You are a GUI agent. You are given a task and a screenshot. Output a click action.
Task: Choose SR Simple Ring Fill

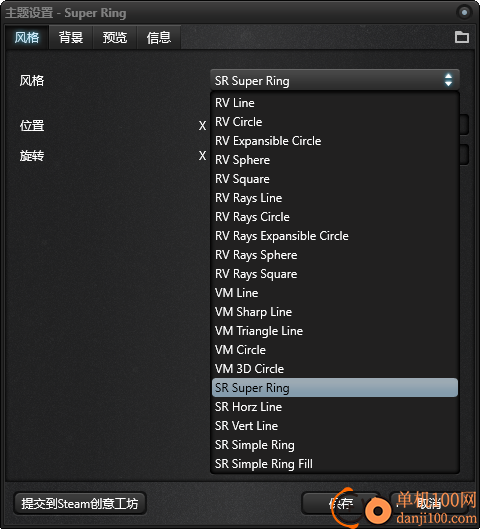[x=334, y=464]
